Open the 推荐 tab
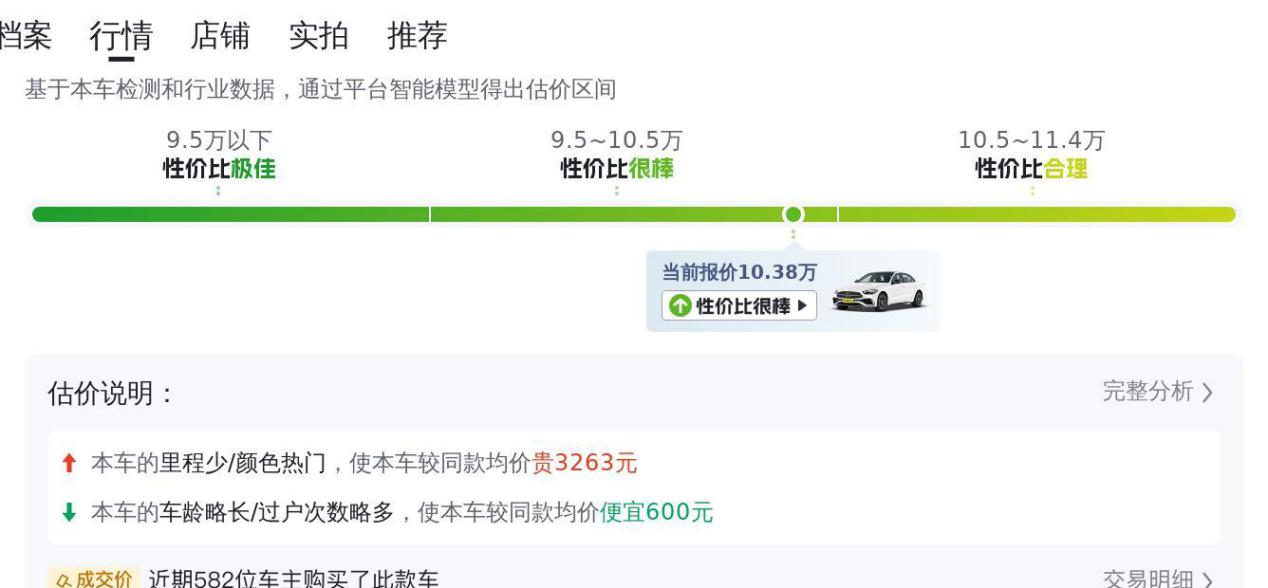This screenshot has height=588, width=1268. [417, 37]
